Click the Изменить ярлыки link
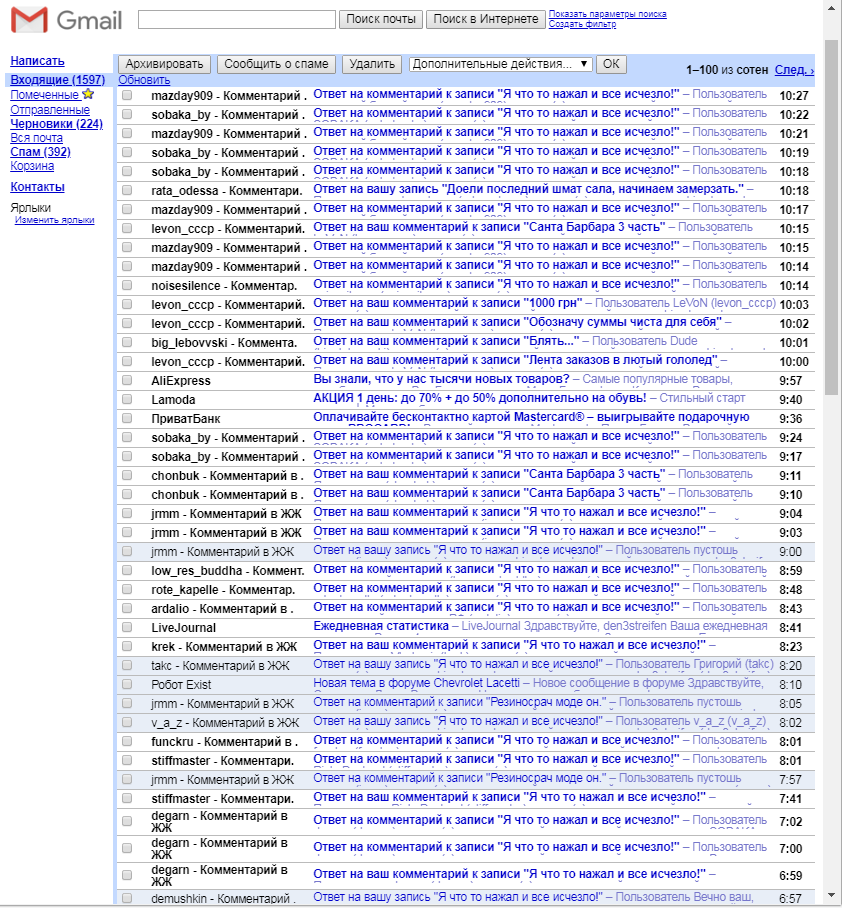This screenshot has height=908, width=842. [x=54, y=220]
